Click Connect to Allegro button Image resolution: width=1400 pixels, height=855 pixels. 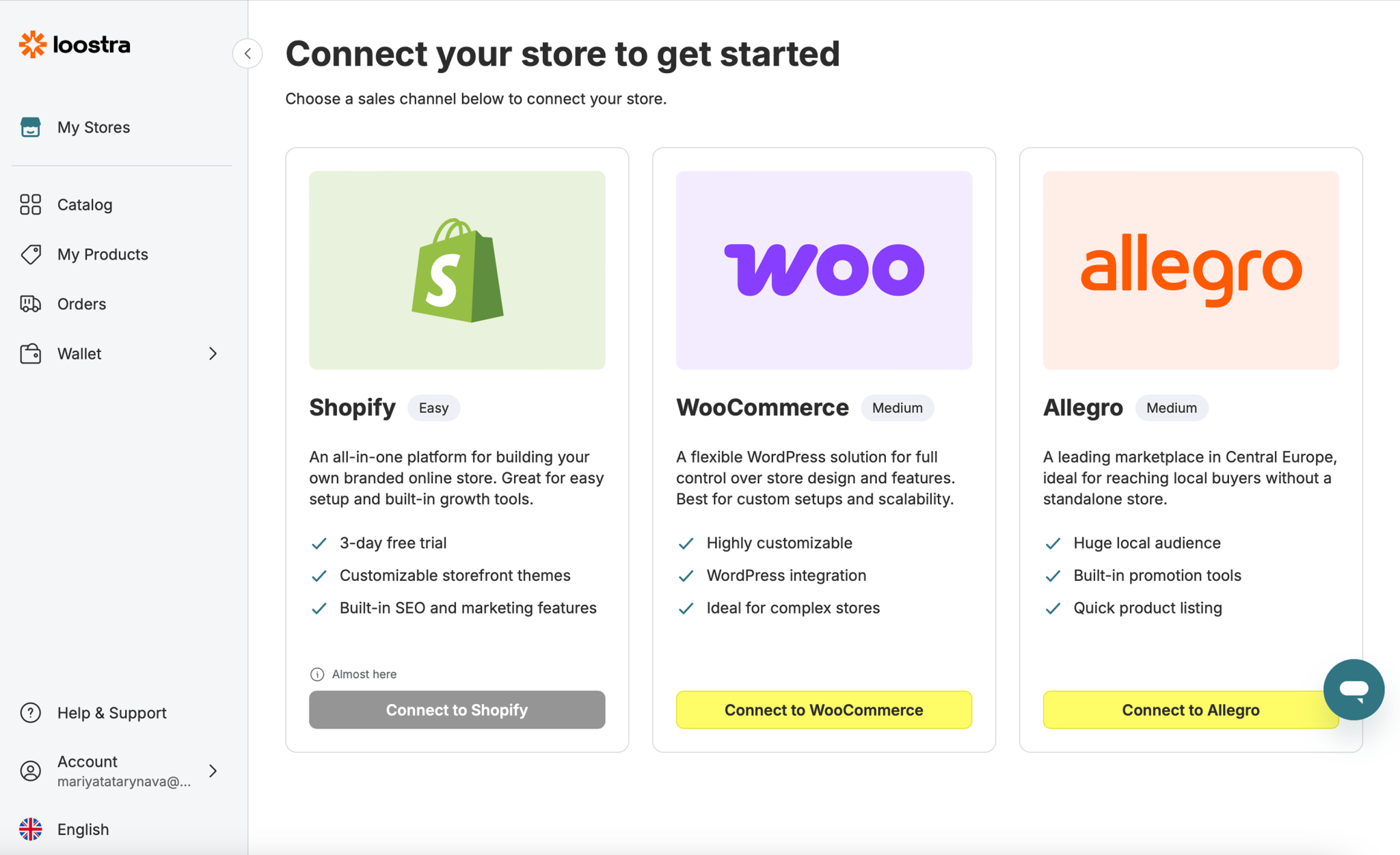coord(1191,709)
